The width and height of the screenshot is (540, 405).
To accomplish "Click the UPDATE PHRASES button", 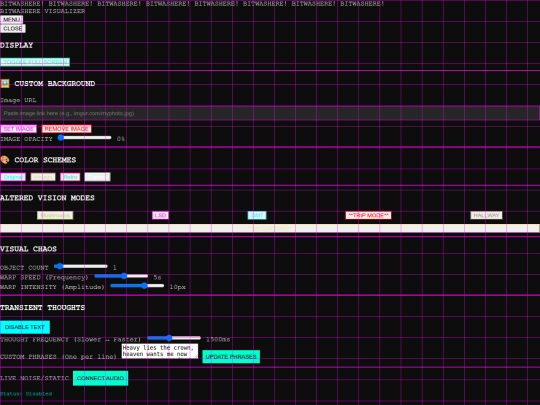I will (231, 357).
